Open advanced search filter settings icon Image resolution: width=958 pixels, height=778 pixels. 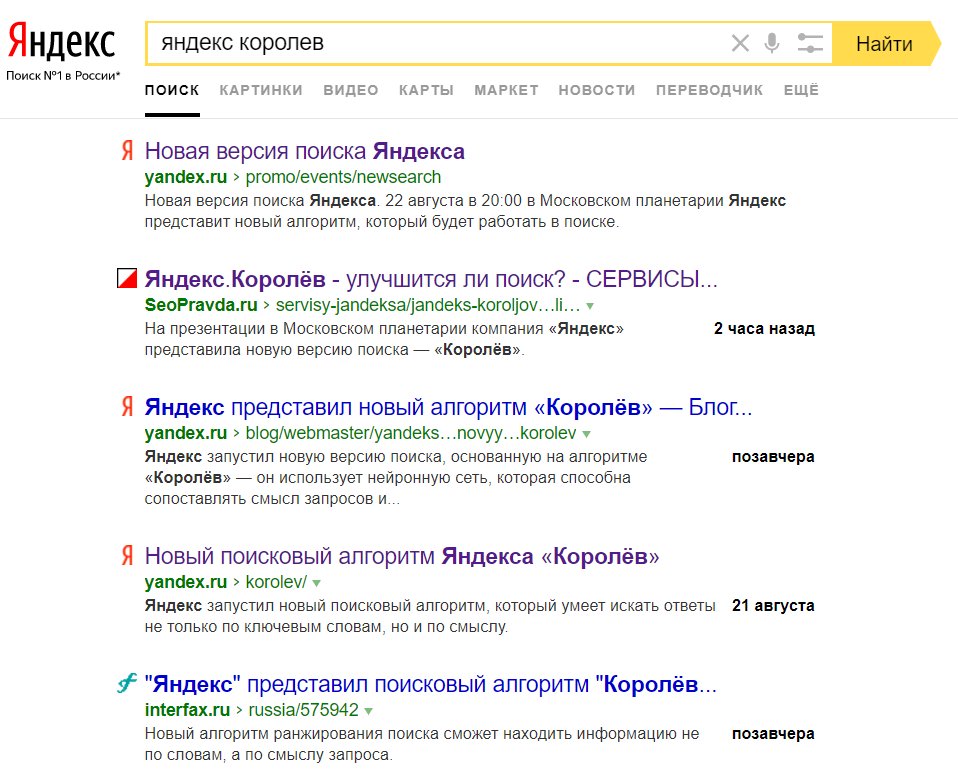810,43
